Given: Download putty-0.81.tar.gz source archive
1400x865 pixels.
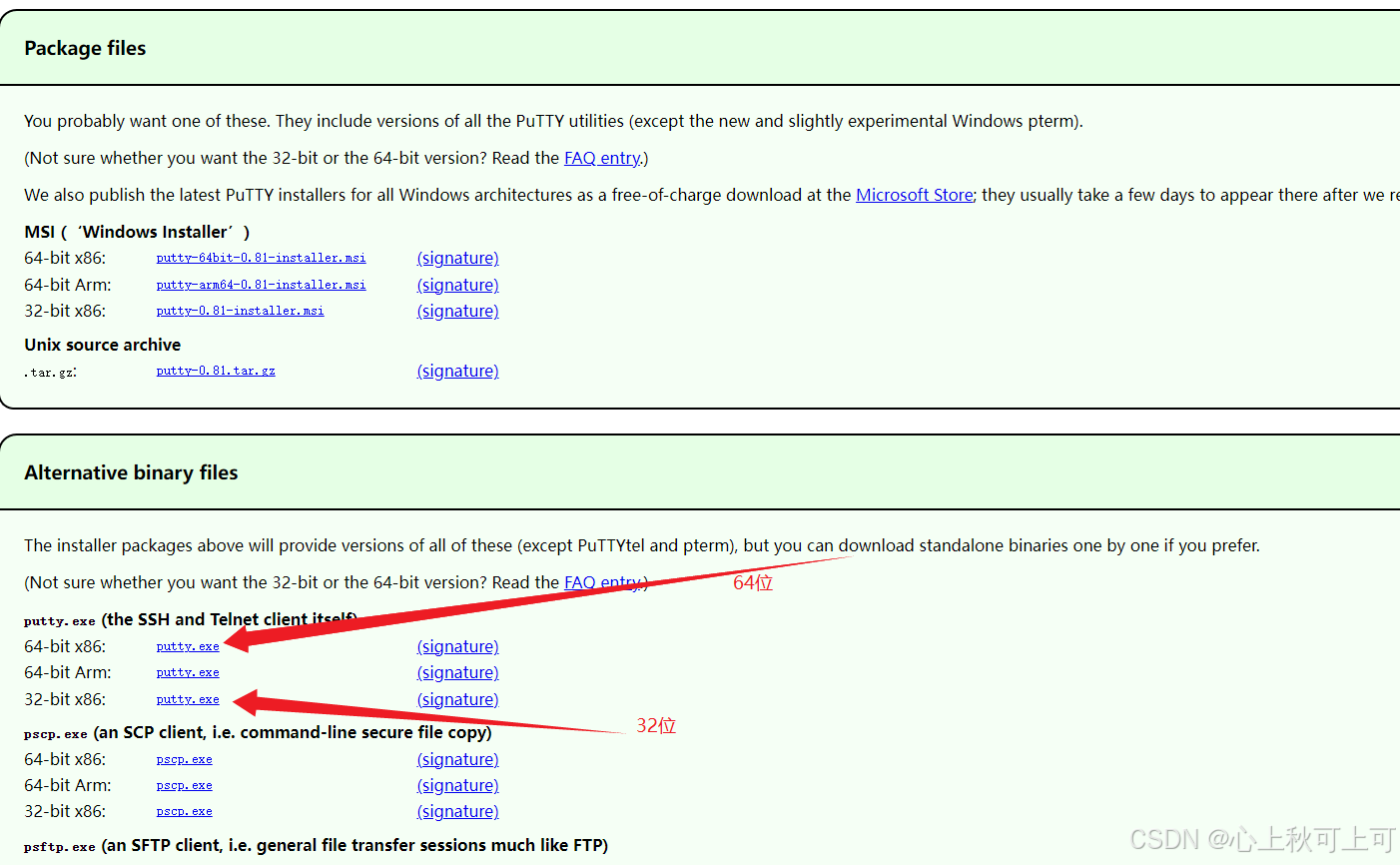Looking at the screenshot, I should (216, 371).
